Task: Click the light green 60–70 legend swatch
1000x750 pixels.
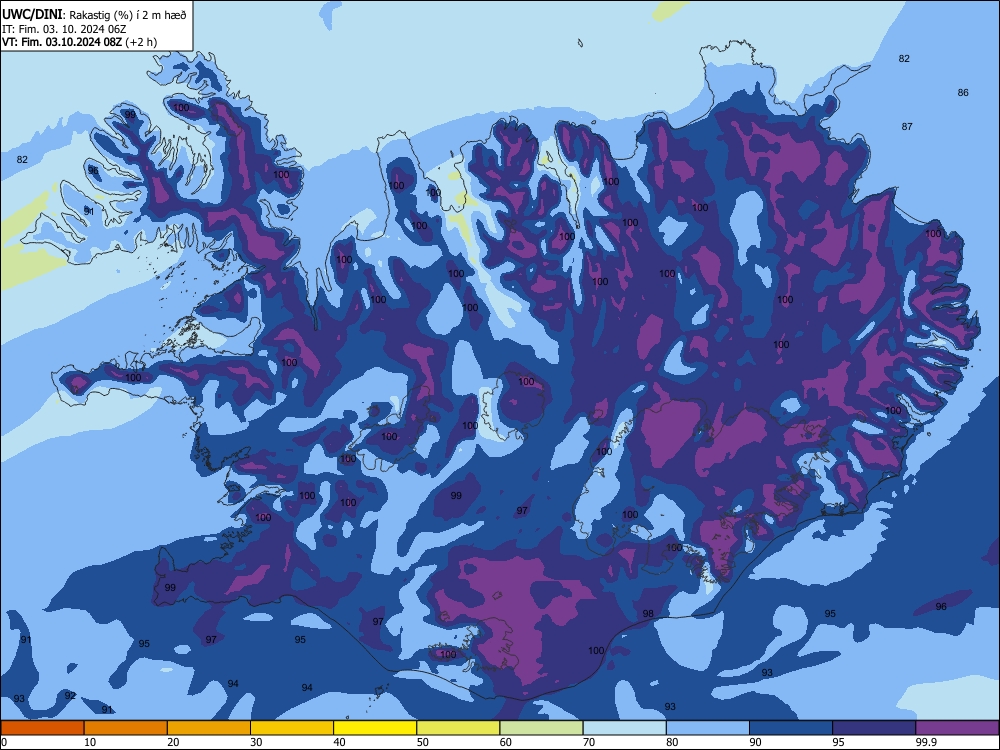Action: tap(541, 728)
